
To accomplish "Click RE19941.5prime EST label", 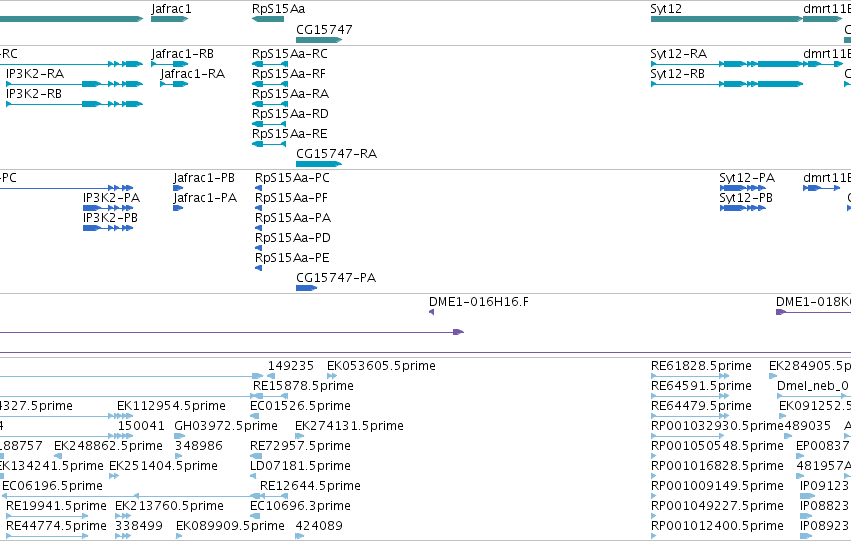I will tap(56, 506).
